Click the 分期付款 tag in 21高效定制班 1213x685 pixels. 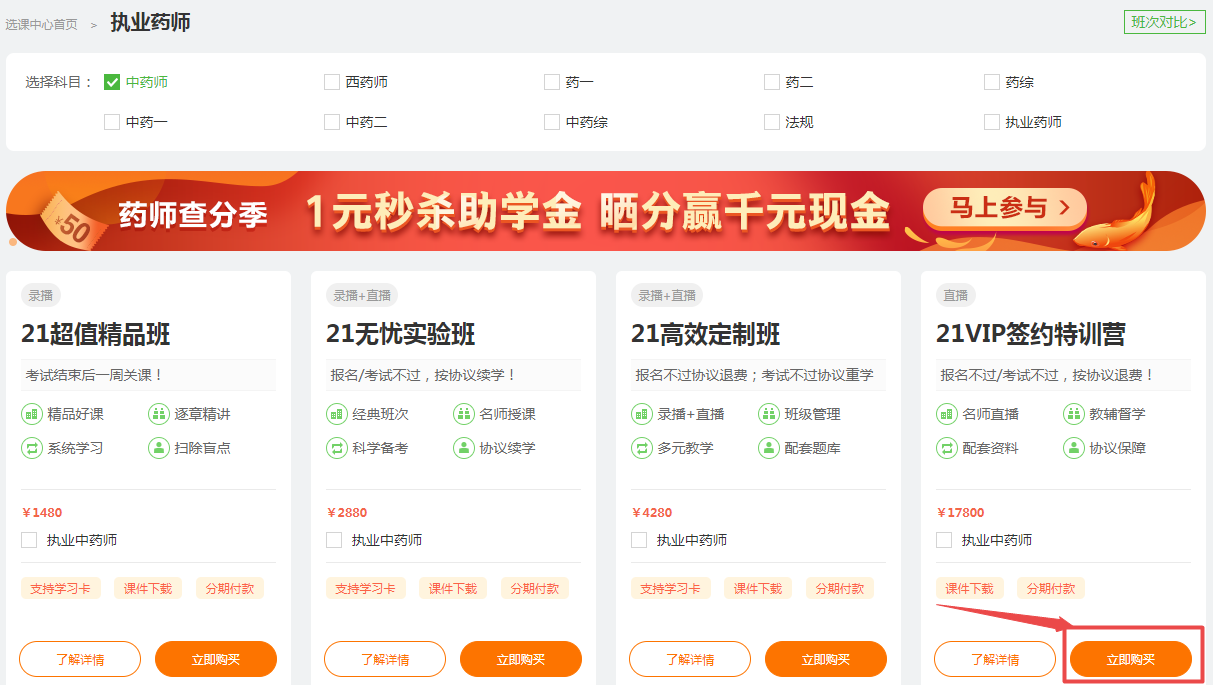tap(839, 589)
